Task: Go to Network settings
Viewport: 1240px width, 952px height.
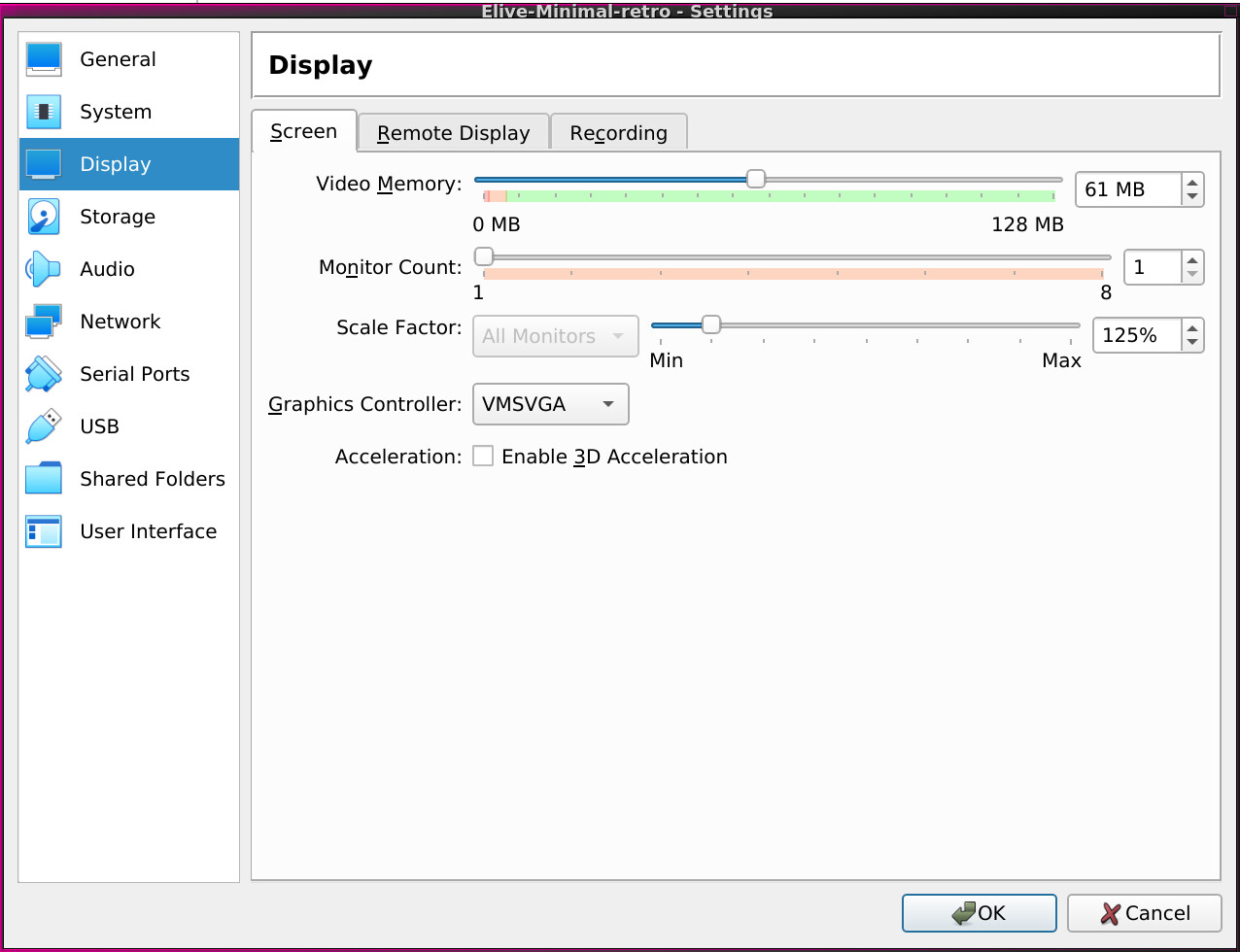Action: [129, 322]
